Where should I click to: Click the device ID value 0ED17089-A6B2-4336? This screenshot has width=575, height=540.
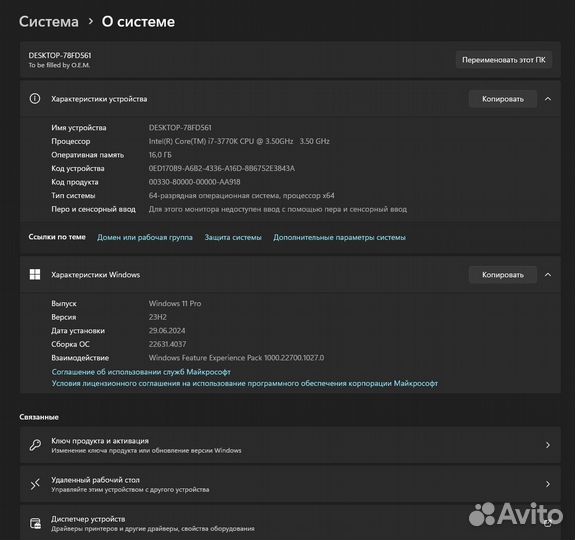click(222, 168)
